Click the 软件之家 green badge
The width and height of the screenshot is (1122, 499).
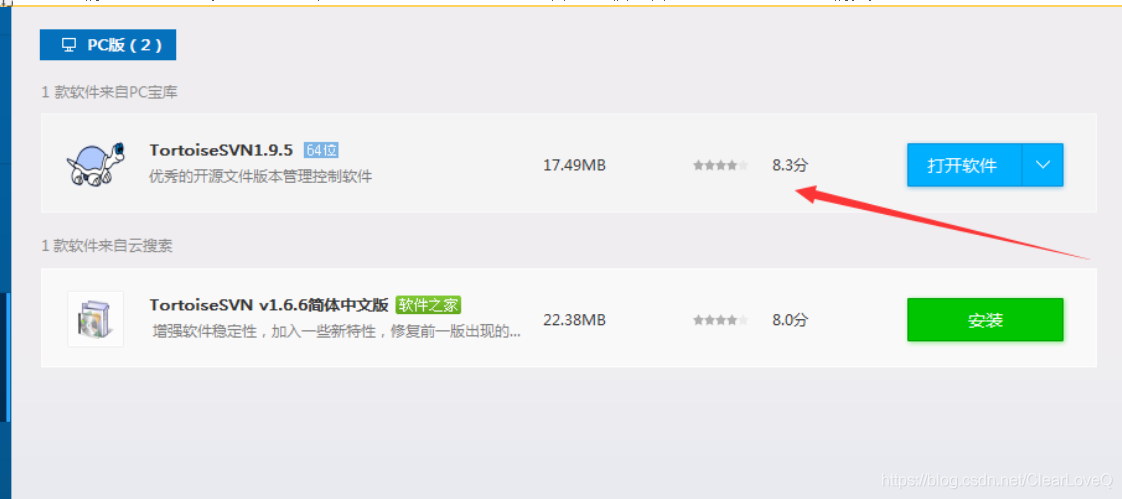(428, 305)
